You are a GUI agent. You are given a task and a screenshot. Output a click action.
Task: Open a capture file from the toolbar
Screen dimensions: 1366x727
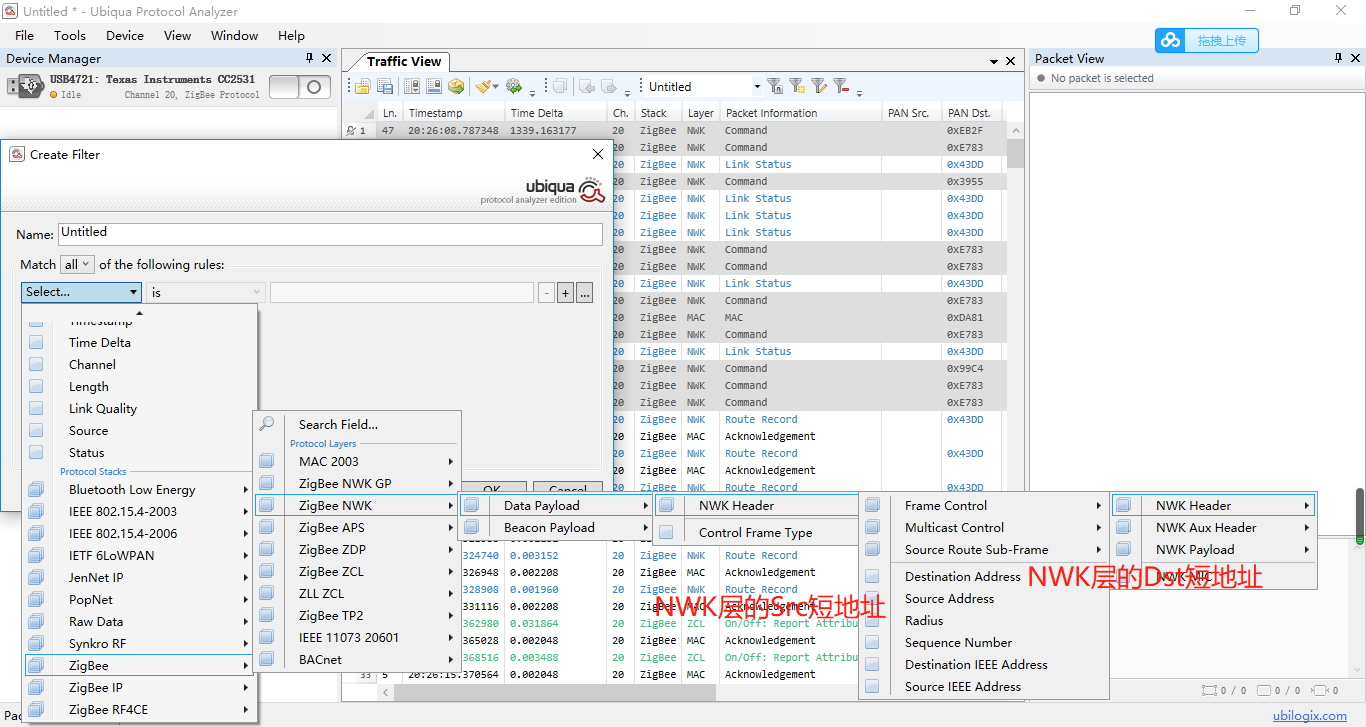click(362, 86)
